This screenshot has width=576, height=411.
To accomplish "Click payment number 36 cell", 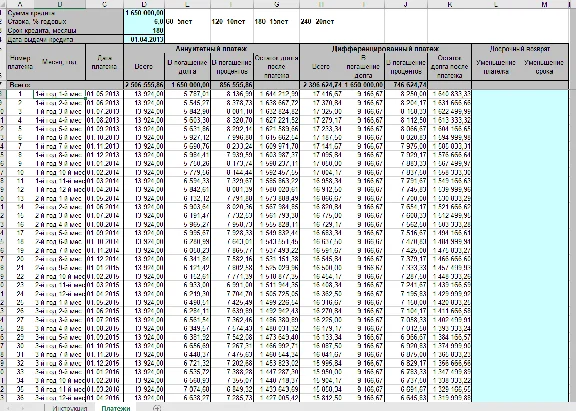I will click(x=20, y=398).
